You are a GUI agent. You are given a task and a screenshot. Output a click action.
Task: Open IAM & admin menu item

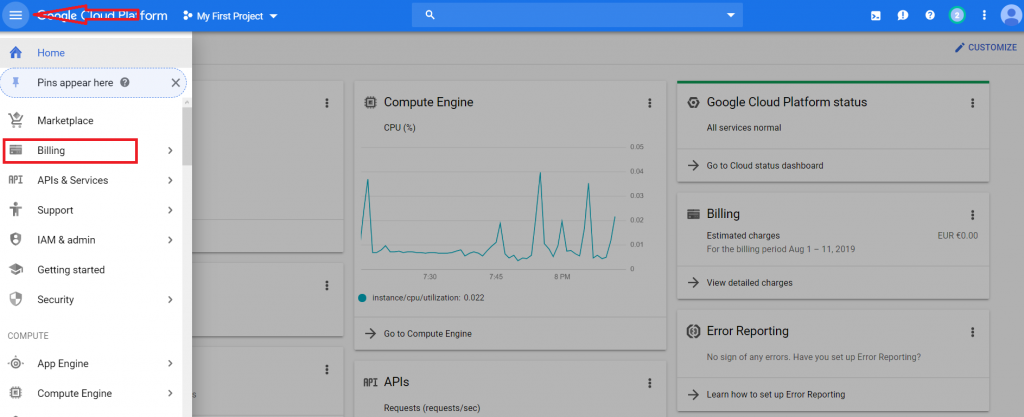tap(91, 240)
